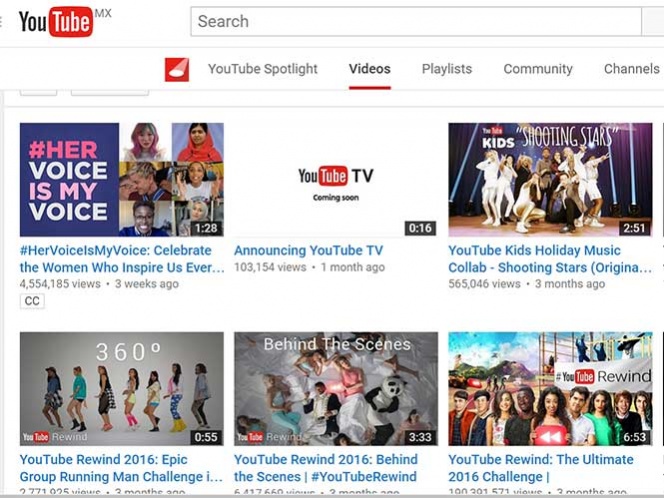664x498 pixels.
Task: Click YouTube Kids Holiday Music Collab title
Action: point(550,259)
